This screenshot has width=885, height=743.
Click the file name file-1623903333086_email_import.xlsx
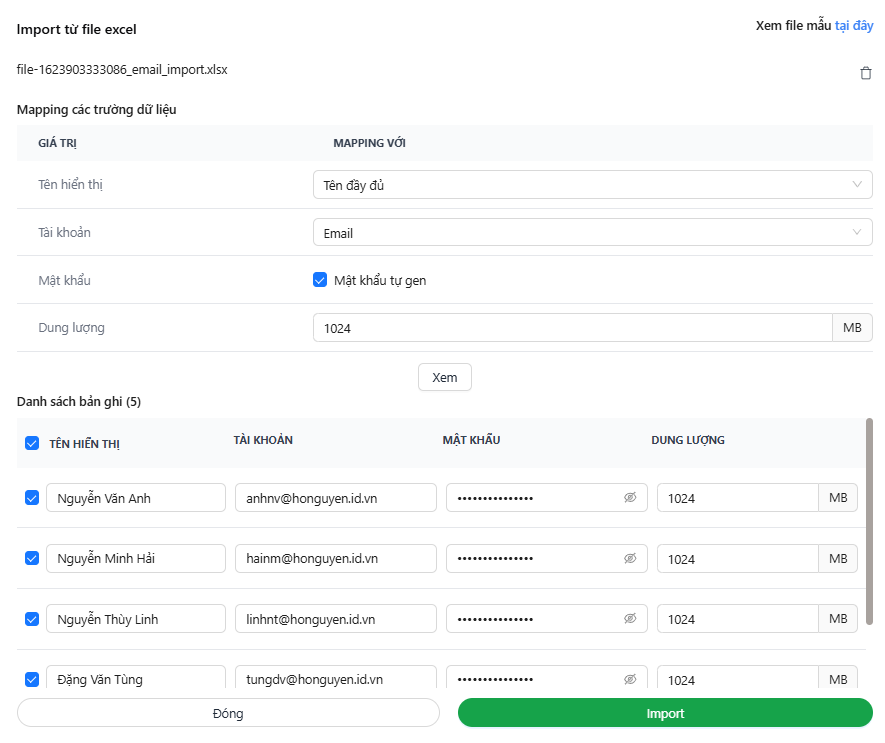pos(122,69)
